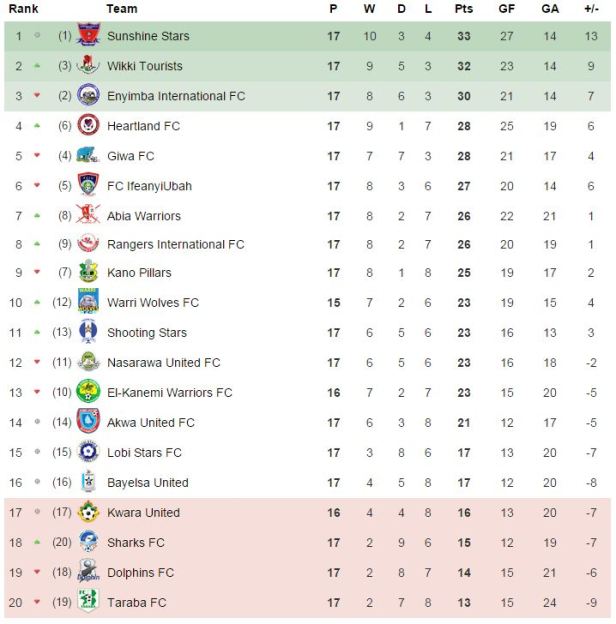Click the GF column header
This screenshot has width=616, height=624.
(x=507, y=9)
